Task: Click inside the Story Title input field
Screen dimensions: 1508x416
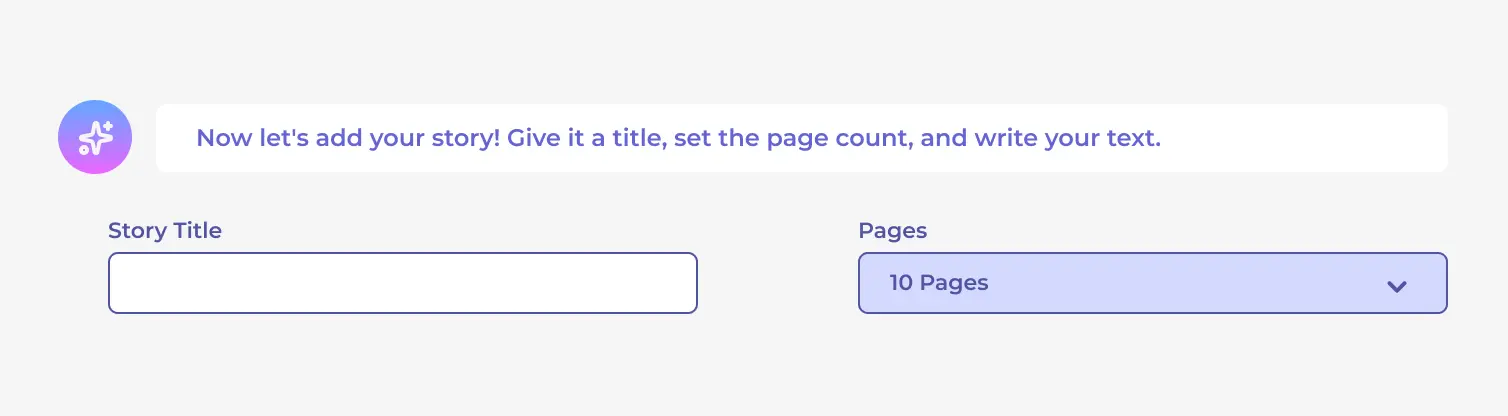Action: coord(402,283)
